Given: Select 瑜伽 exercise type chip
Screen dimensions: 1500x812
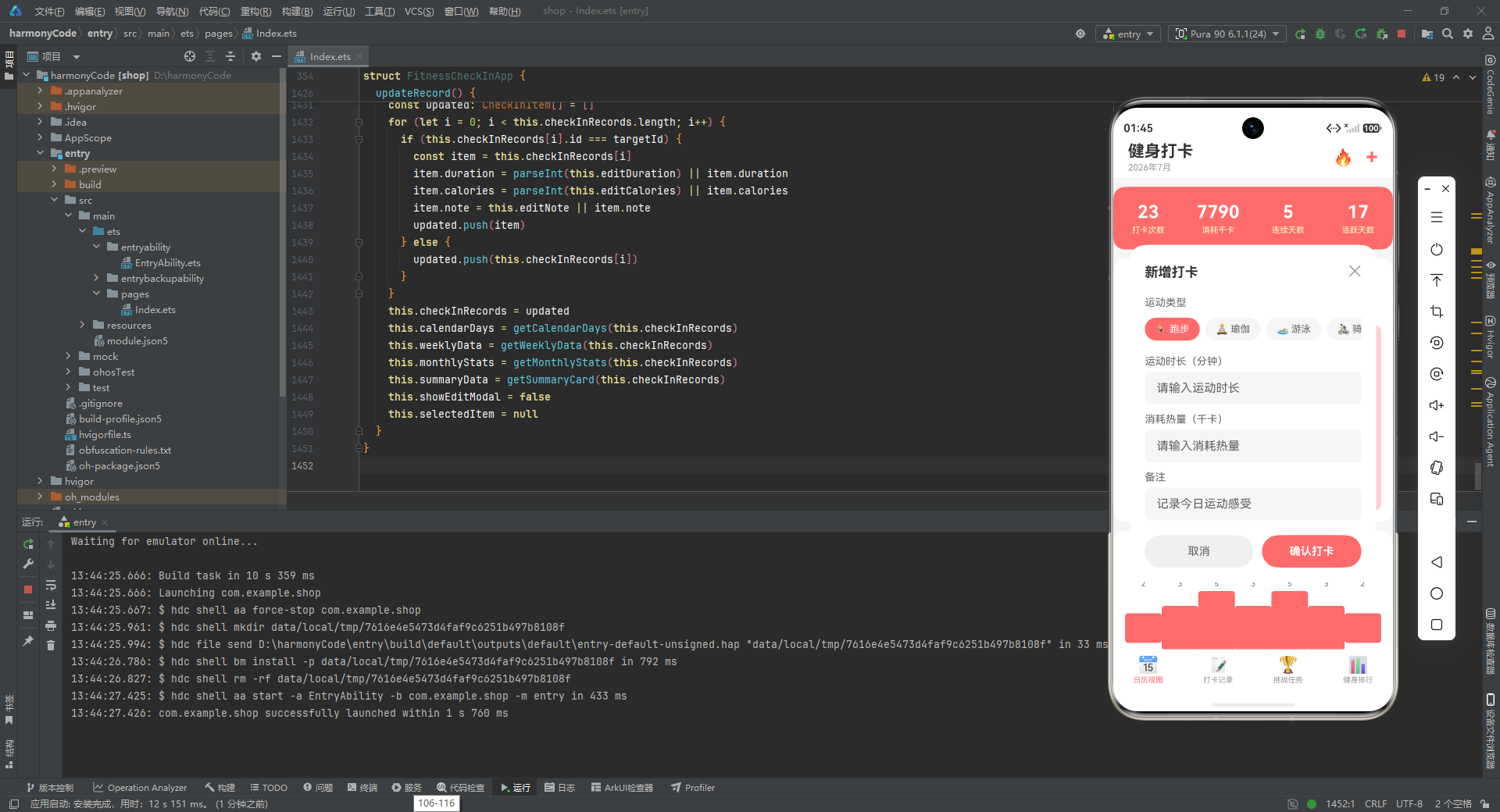Looking at the screenshot, I should [x=1233, y=329].
